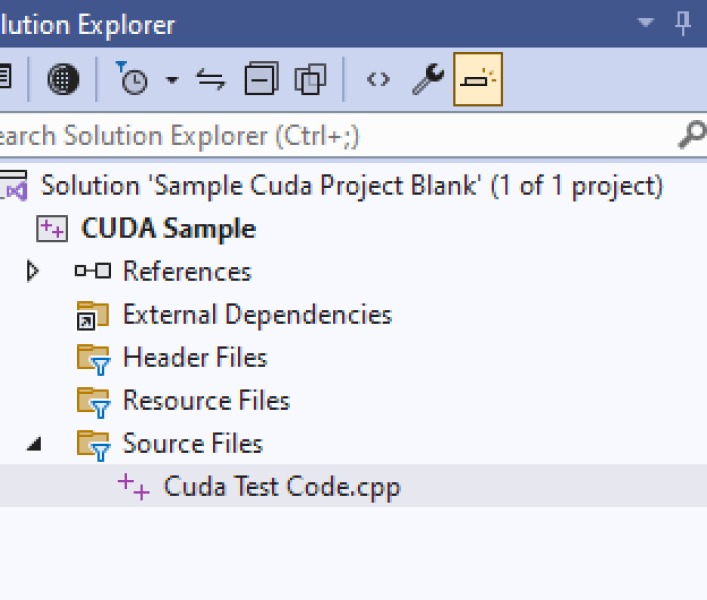
Task: Click Sync with Active Document arrows icon
Action: pyautogui.click(x=211, y=80)
